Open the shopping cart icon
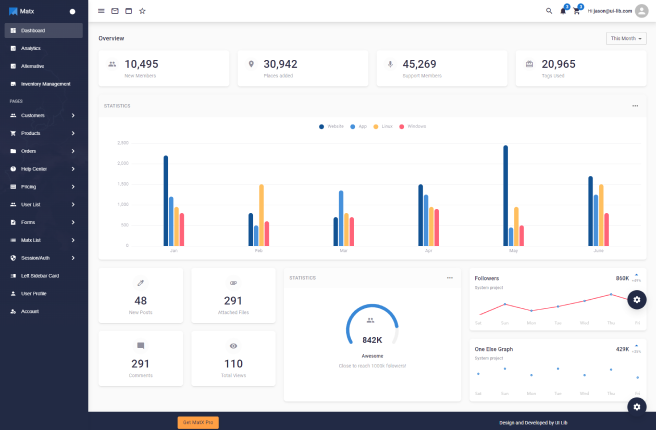Screen dimensions: 656x430 [x=577, y=11]
